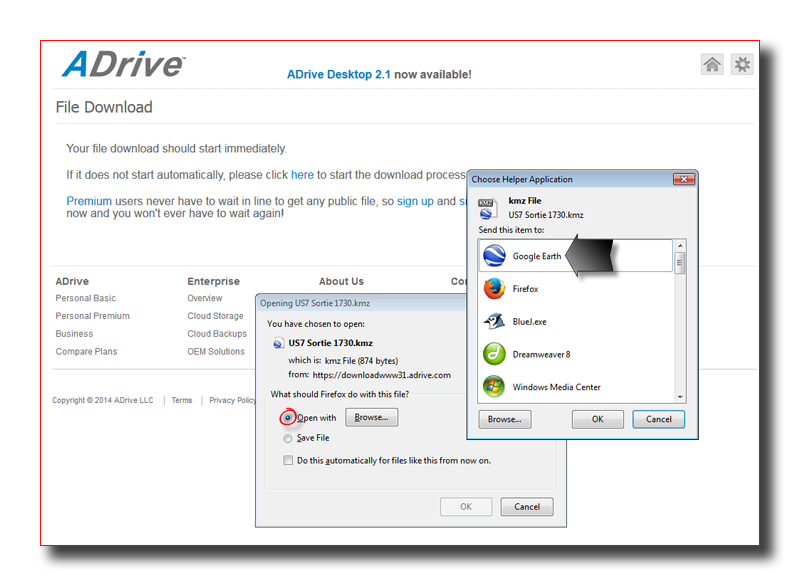Click Browse in Choose Helper Application
Screen dimensions: 800x586
click(x=505, y=419)
